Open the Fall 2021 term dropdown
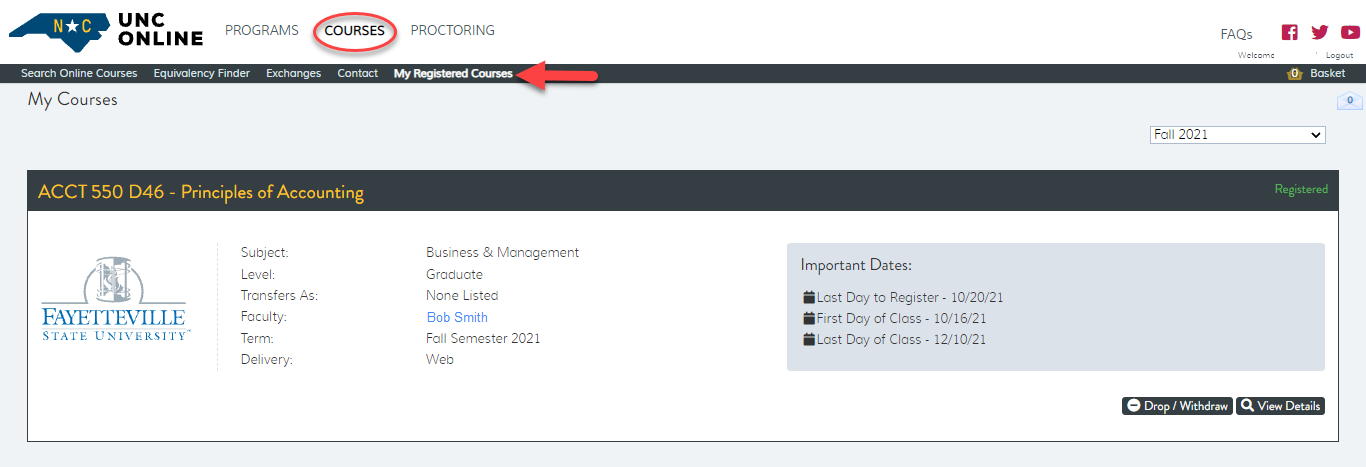Viewport: 1366px width, 467px height. click(x=1237, y=135)
